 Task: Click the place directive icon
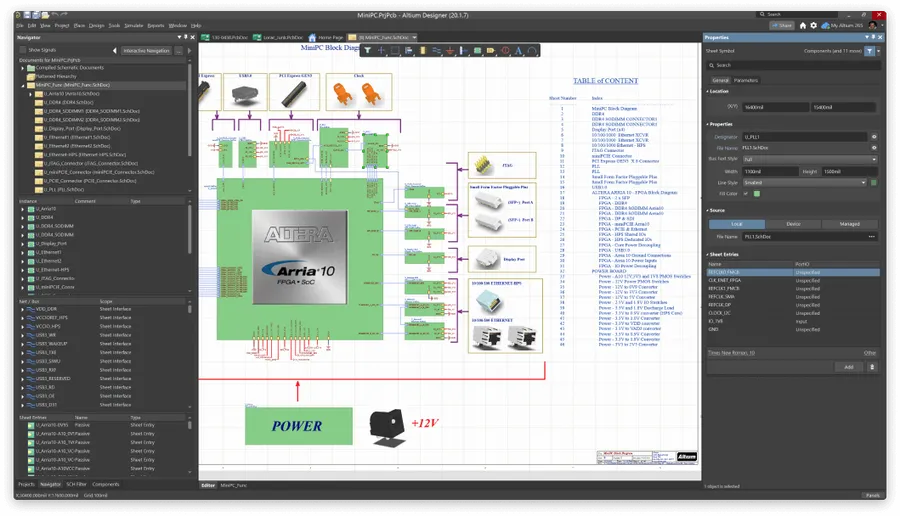pos(505,51)
